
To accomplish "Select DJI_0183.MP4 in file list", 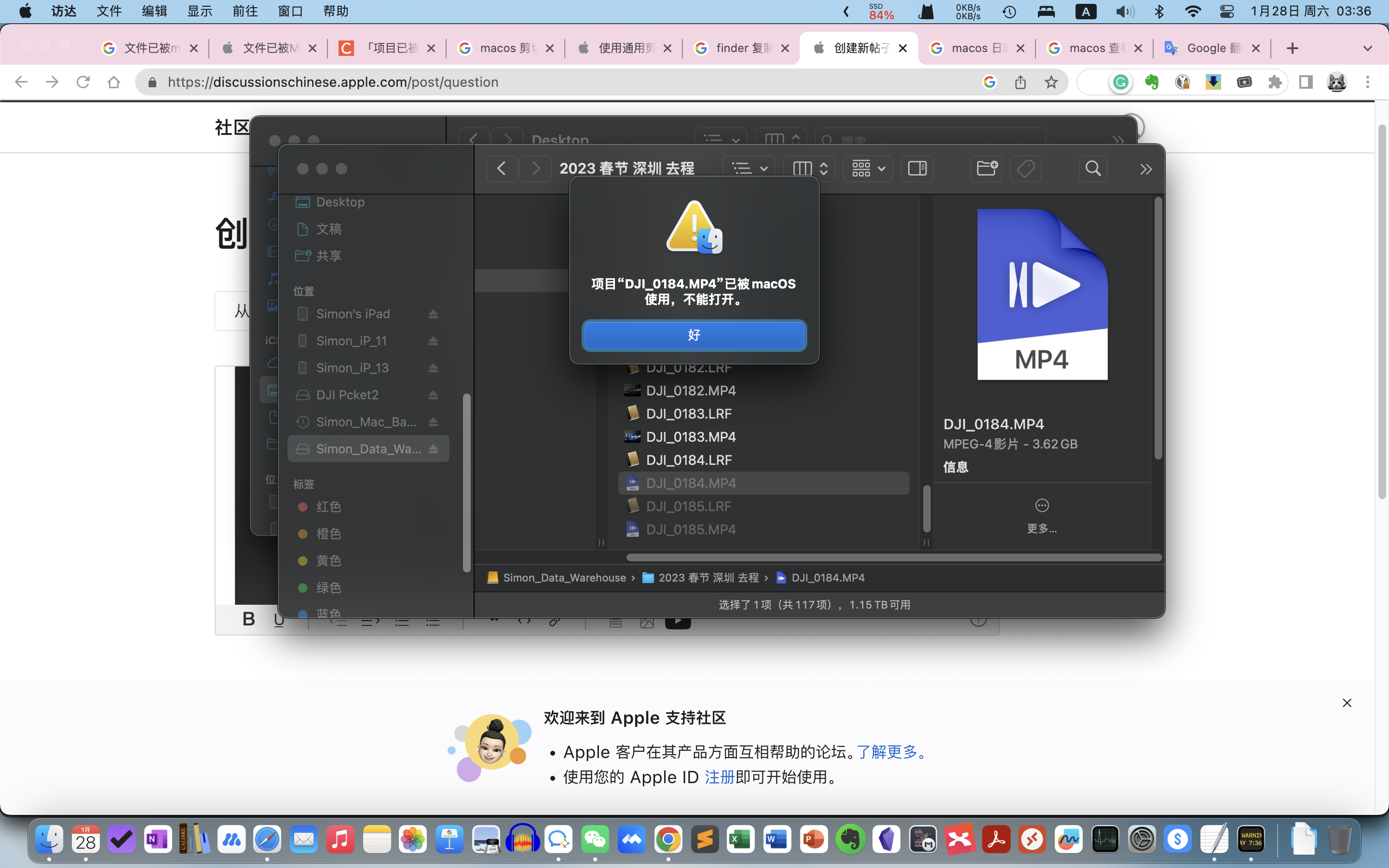I will coord(691,437).
